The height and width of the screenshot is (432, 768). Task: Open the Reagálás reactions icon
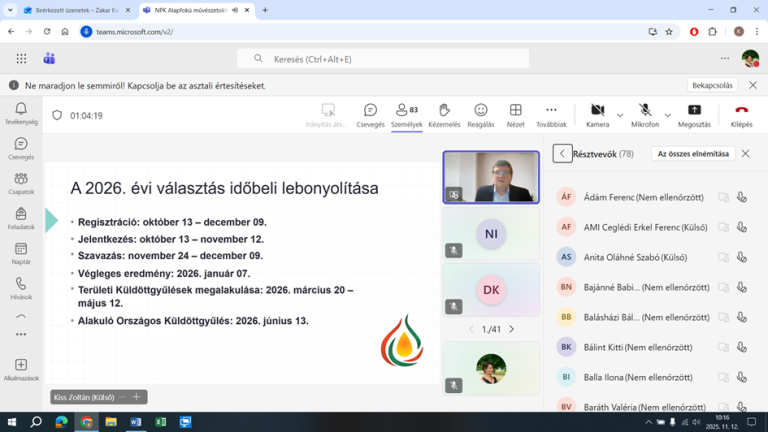480,111
